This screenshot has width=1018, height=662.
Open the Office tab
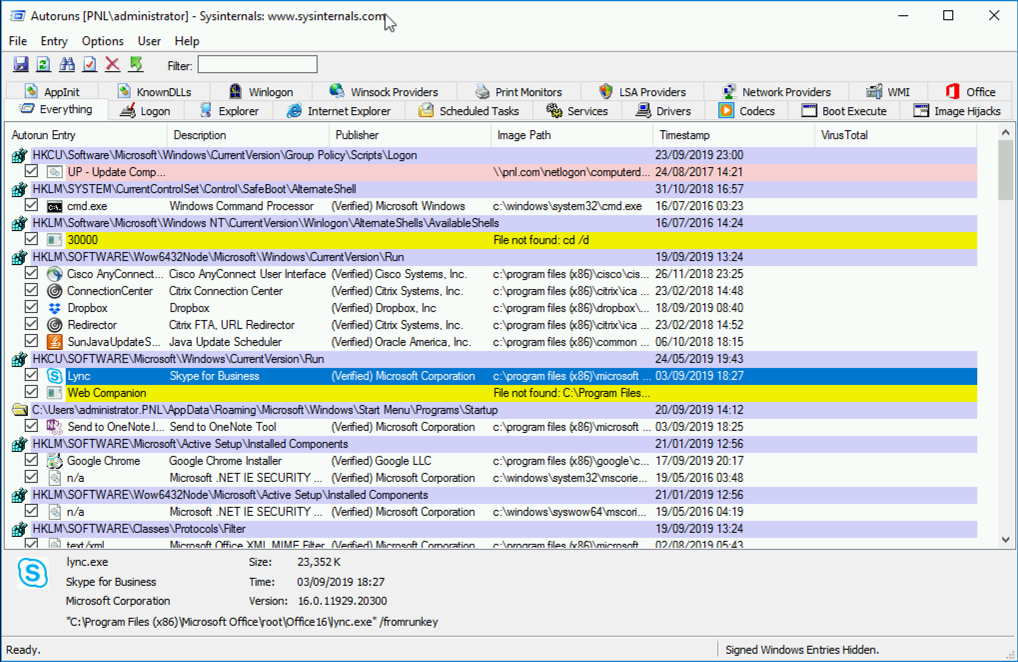click(971, 92)
